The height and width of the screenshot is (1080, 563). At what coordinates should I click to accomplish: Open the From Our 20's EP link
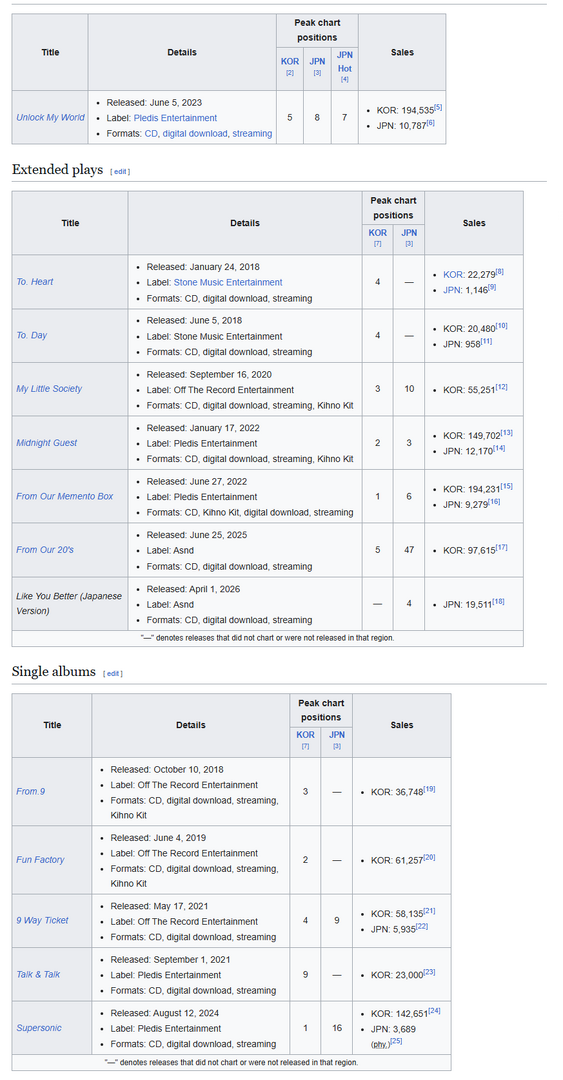[45, 550]
